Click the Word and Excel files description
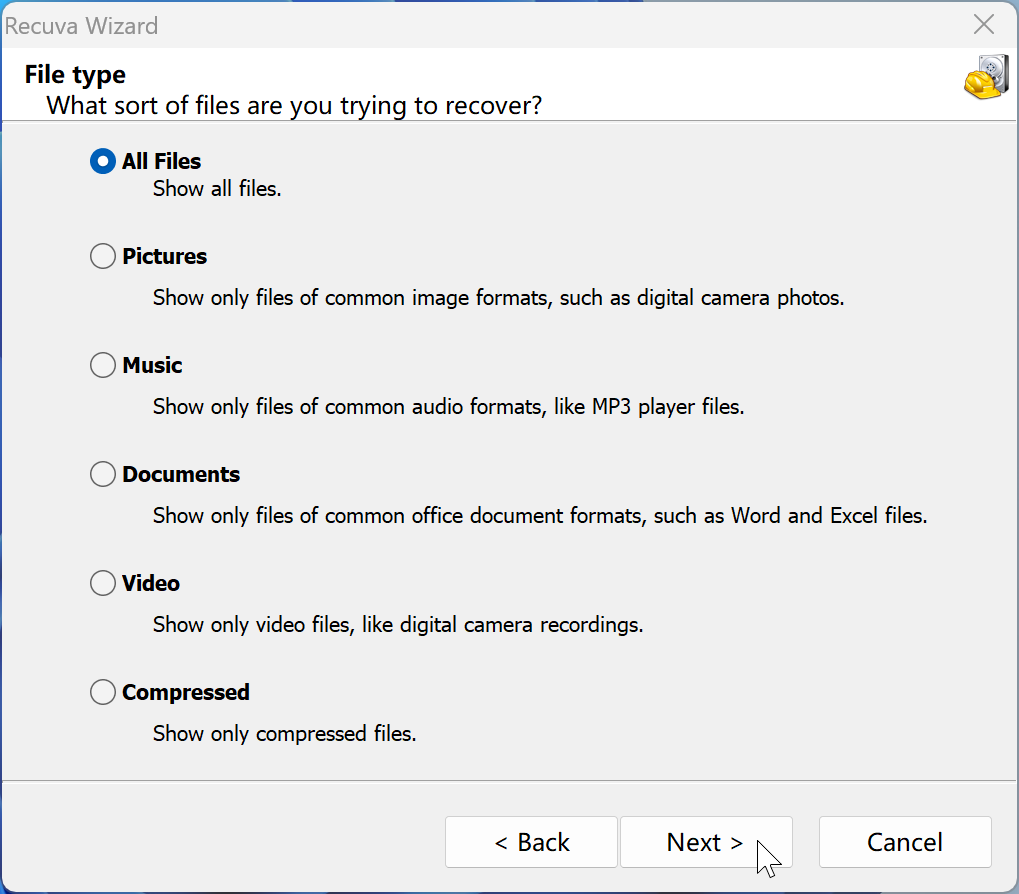This screenshot has width=1019, height=894. [540, 516]
